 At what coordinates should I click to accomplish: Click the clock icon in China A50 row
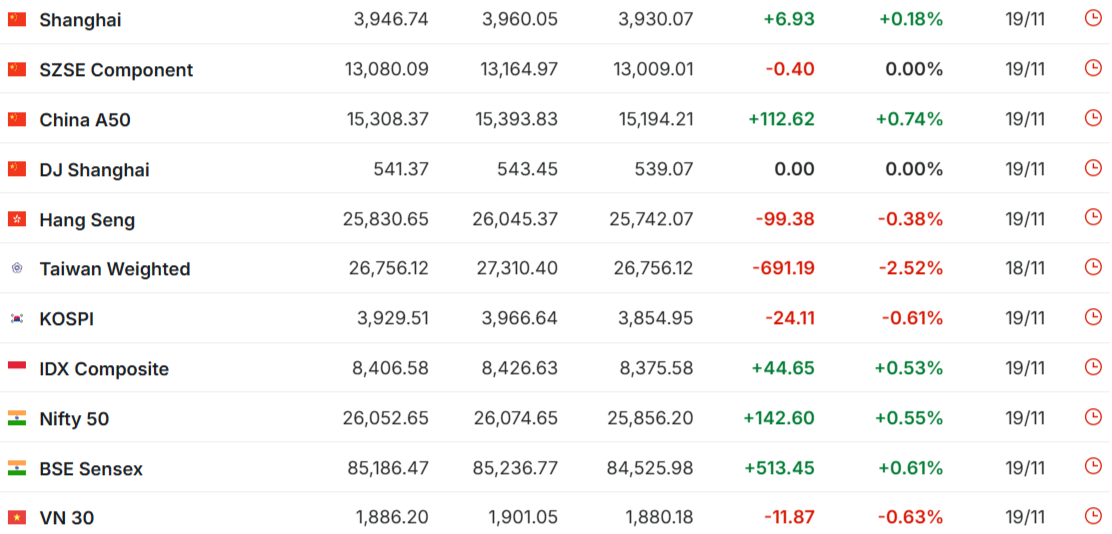point(1093,118)
